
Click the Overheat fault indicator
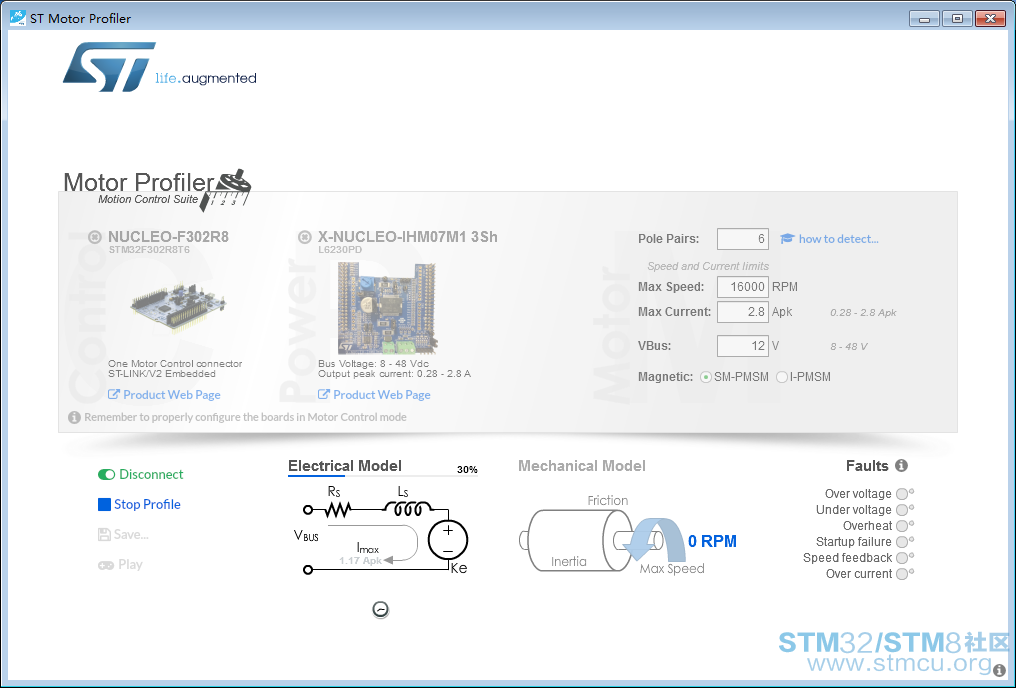pyautogui.click(x=902, y=526)
